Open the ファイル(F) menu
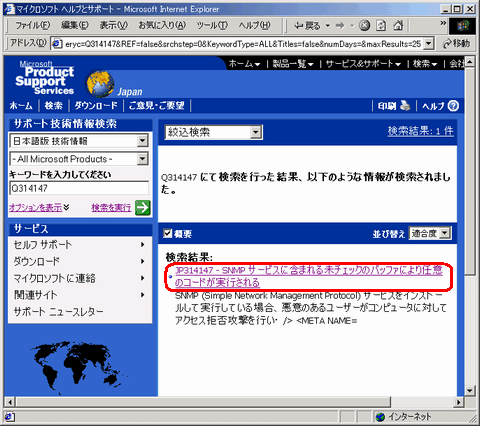 [32, 25]
